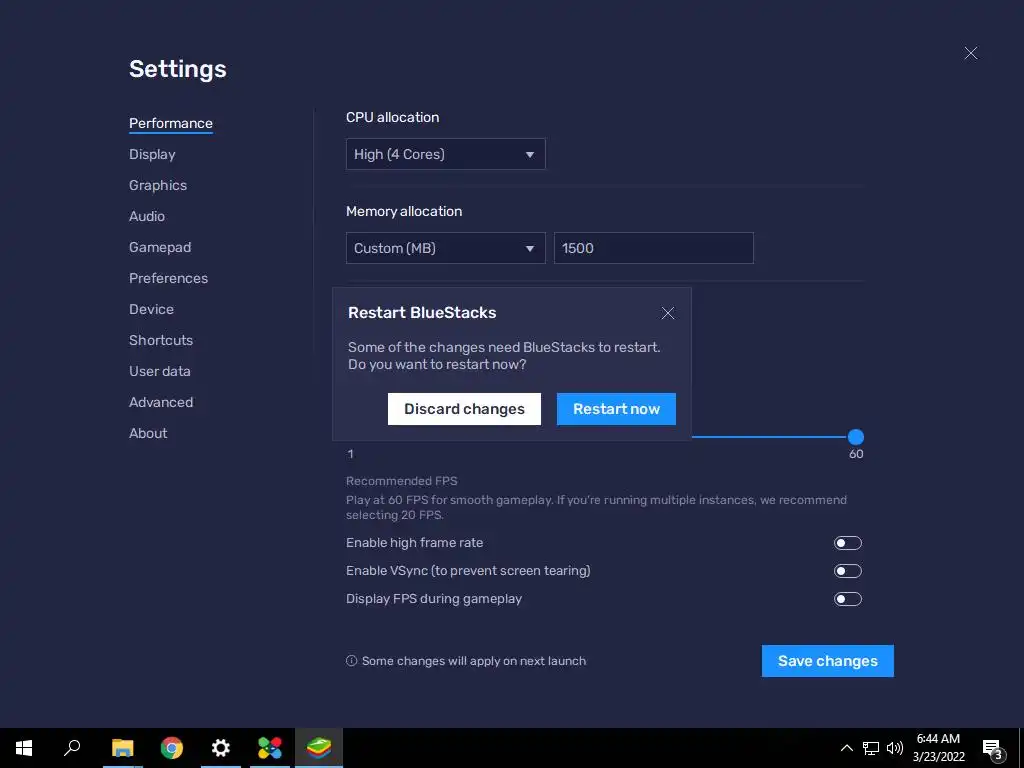
Task: Click the Memory allocation label
Action: (404, 212)
